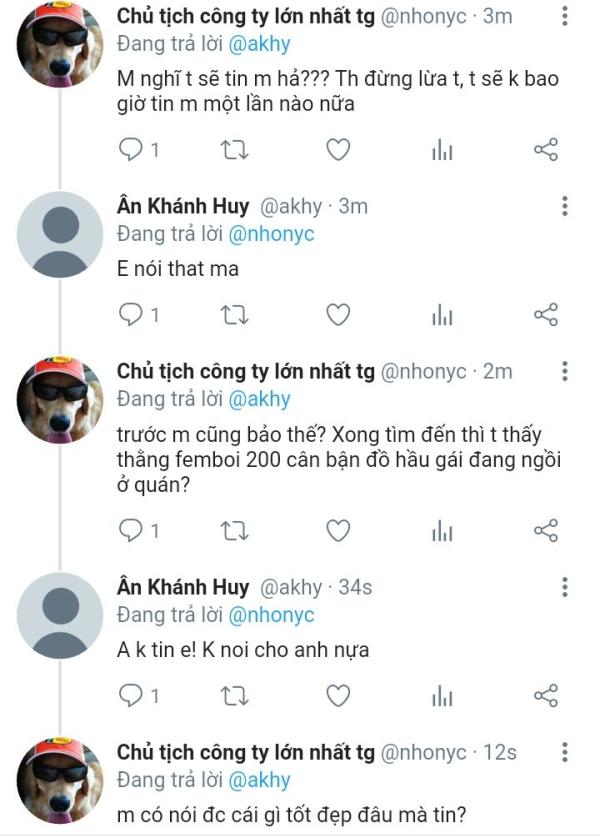The image size is (600, 838).
Task: Open more options for the first tweet
Action: [x=565, y=17]
